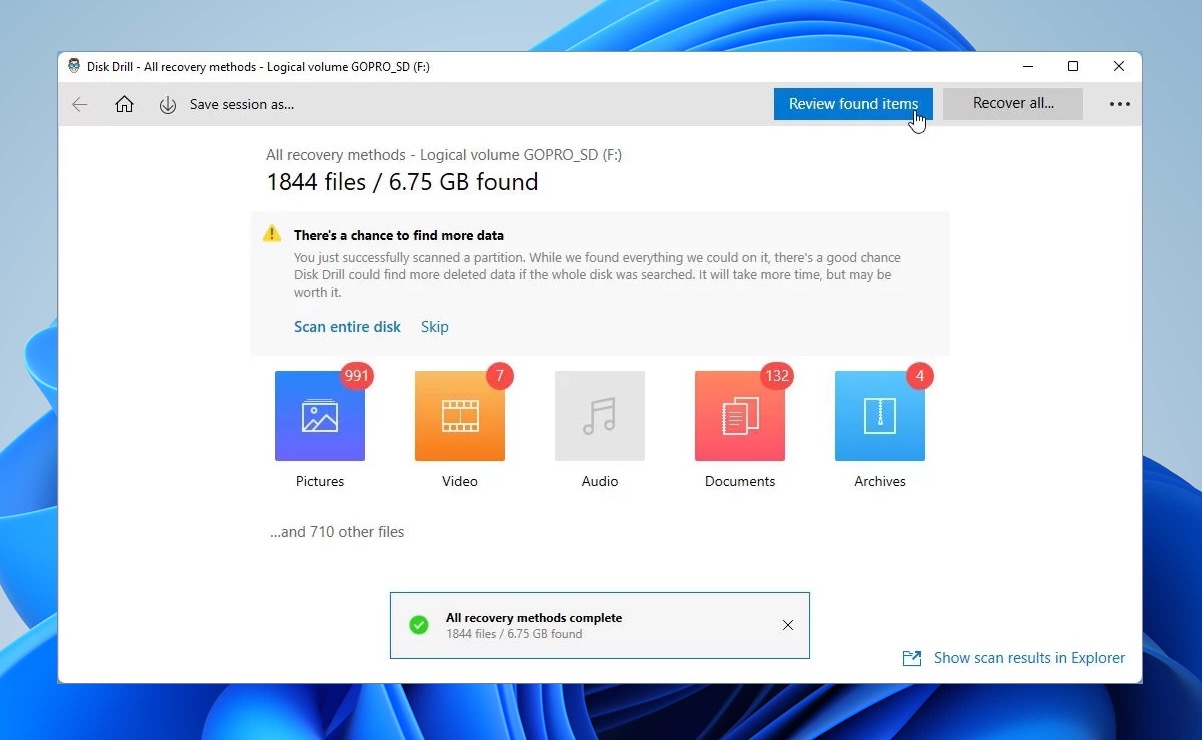Click the 4 badge on Archives
This screenshot has width=1202, height=740.
[x=919, y=376]
